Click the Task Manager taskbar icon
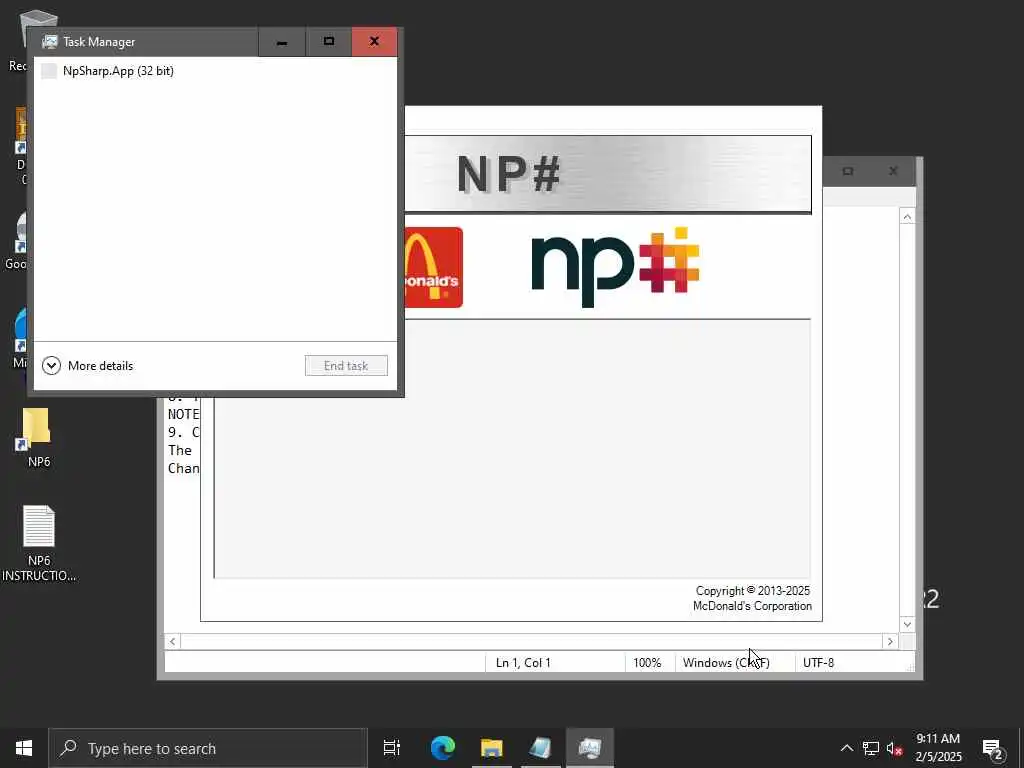 590,748
